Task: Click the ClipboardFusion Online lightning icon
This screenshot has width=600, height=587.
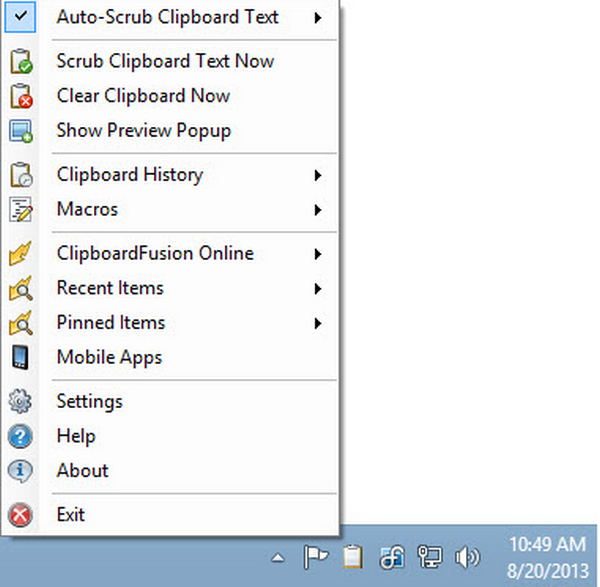Action: pyautogui.click(x=20, y=253)
